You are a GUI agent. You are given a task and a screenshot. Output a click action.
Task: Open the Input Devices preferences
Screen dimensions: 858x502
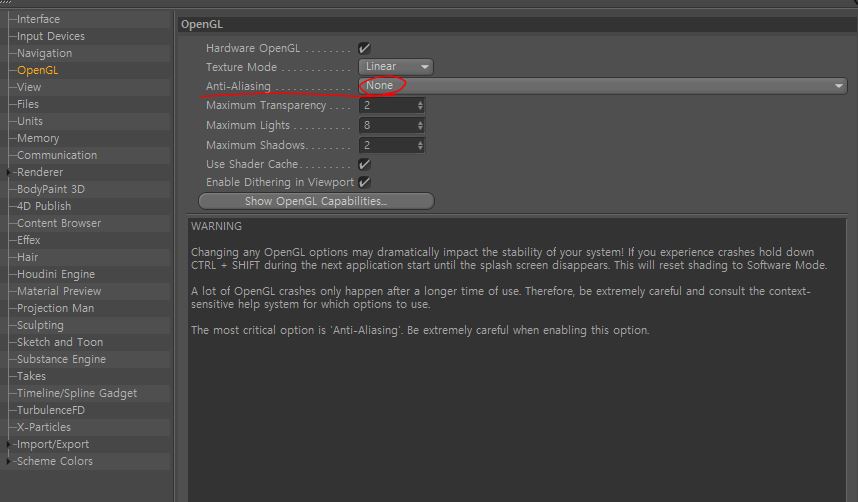tap(50, 36)
